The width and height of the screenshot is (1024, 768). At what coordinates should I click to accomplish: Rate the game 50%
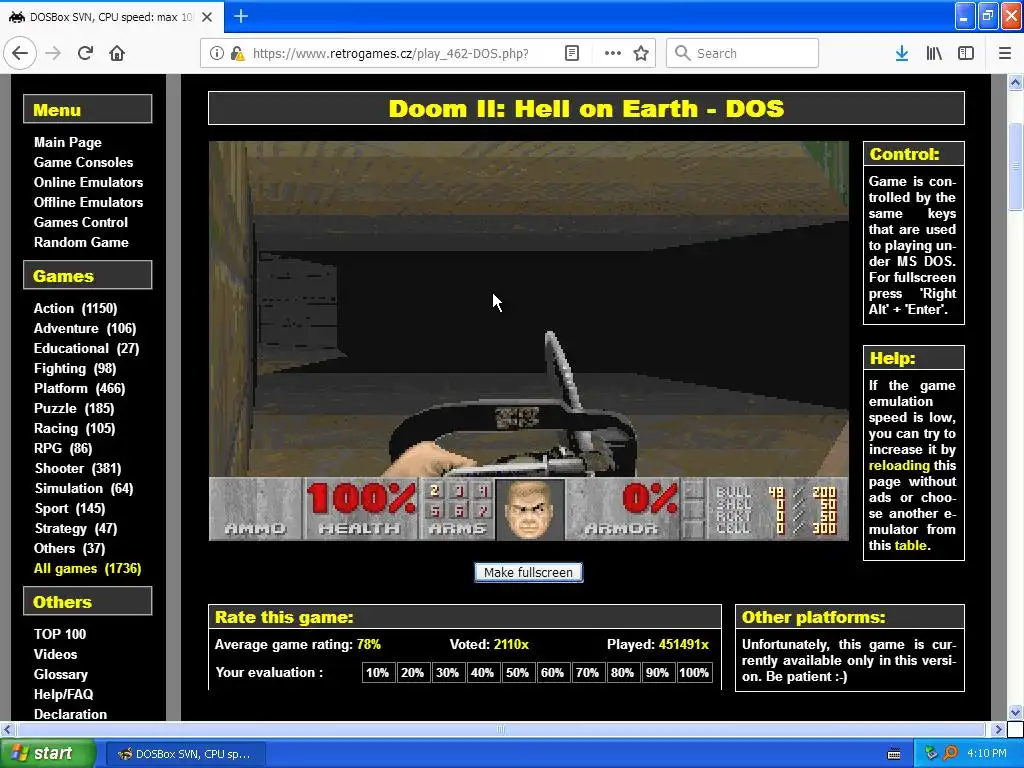[517, 673]
